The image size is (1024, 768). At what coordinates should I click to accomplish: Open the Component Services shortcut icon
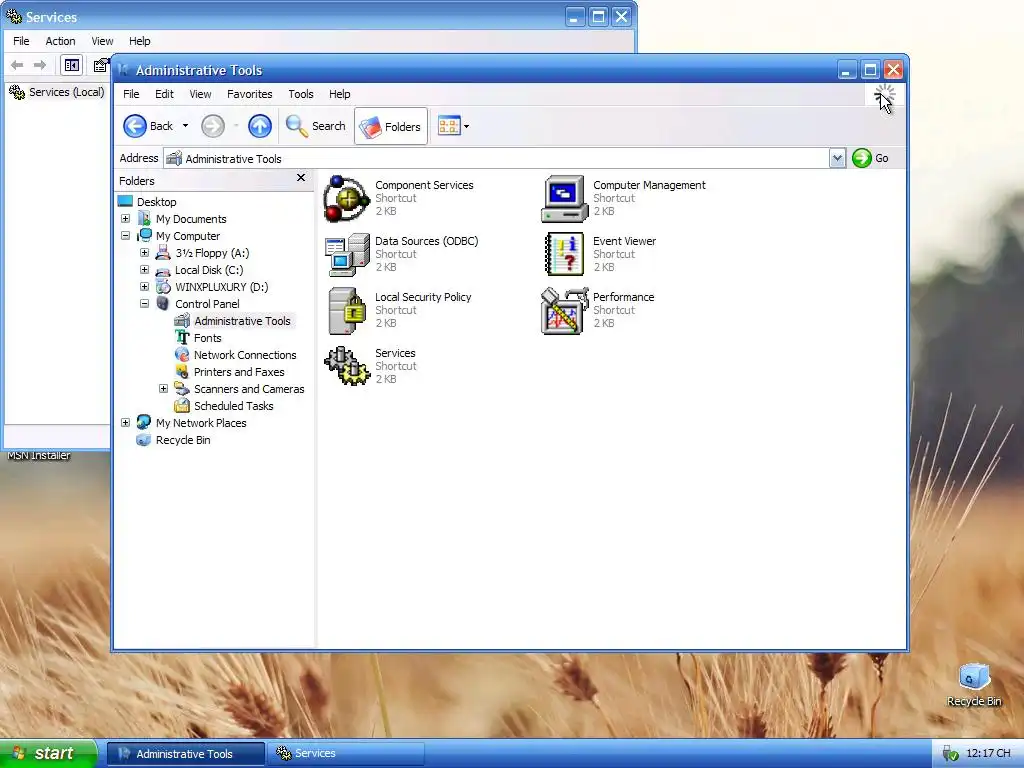coord(347,199)
